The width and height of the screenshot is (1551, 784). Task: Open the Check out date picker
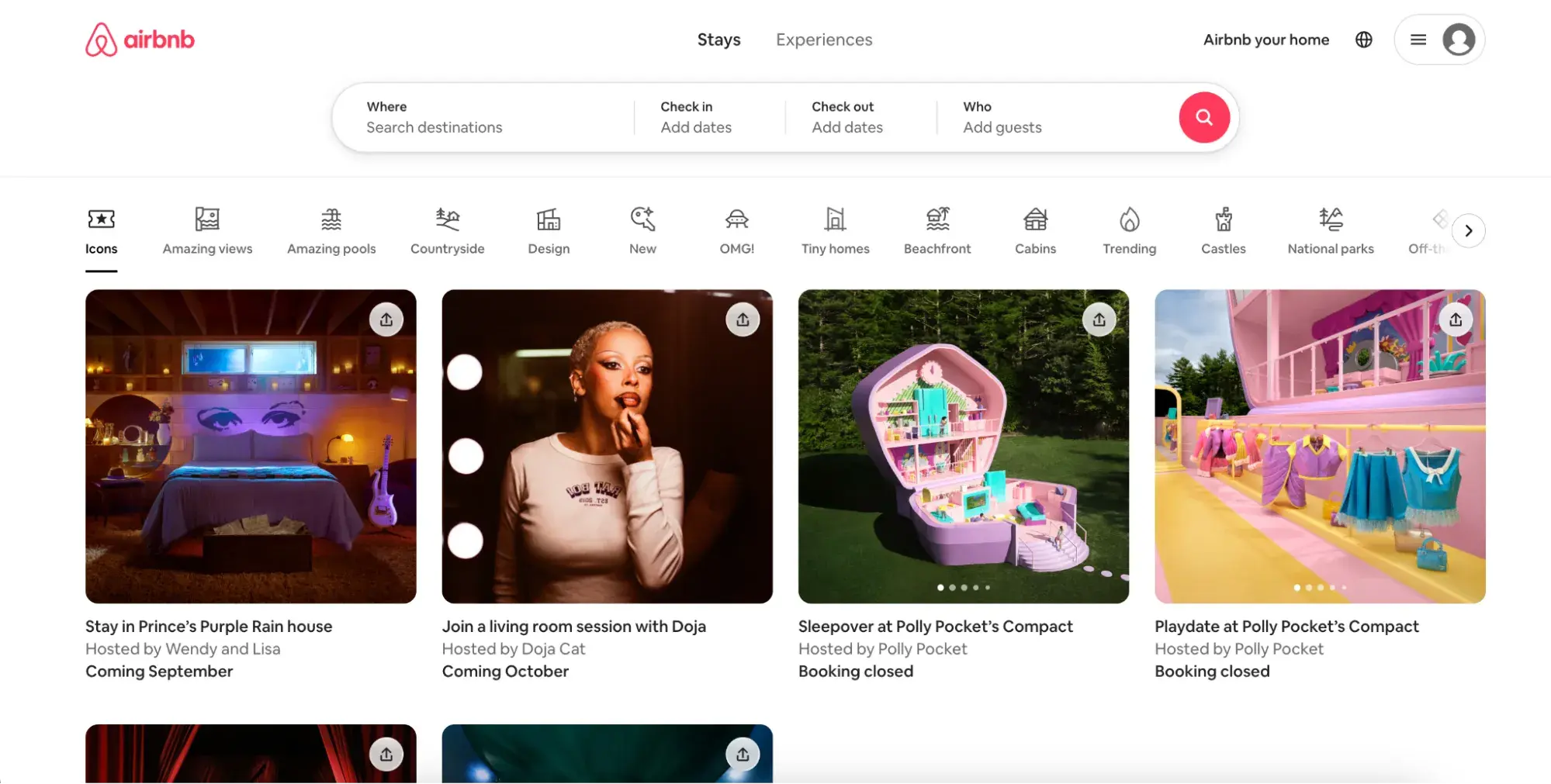coord(861,117)
